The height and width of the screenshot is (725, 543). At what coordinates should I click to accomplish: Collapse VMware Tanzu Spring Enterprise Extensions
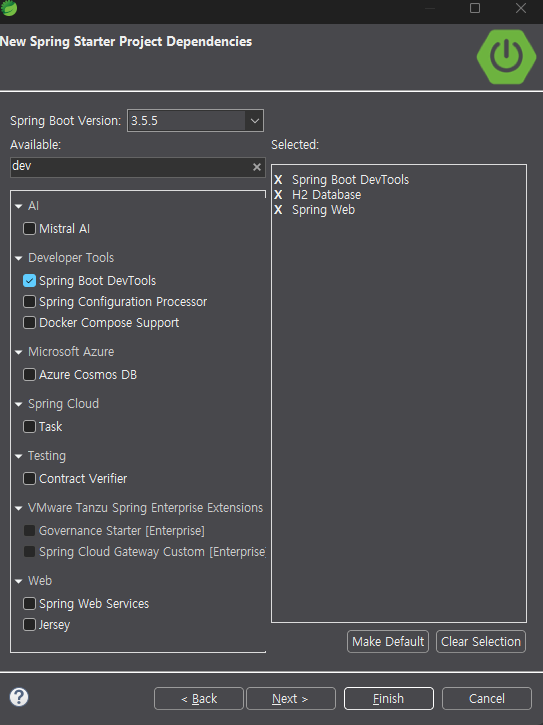click(x=19, y=508)
